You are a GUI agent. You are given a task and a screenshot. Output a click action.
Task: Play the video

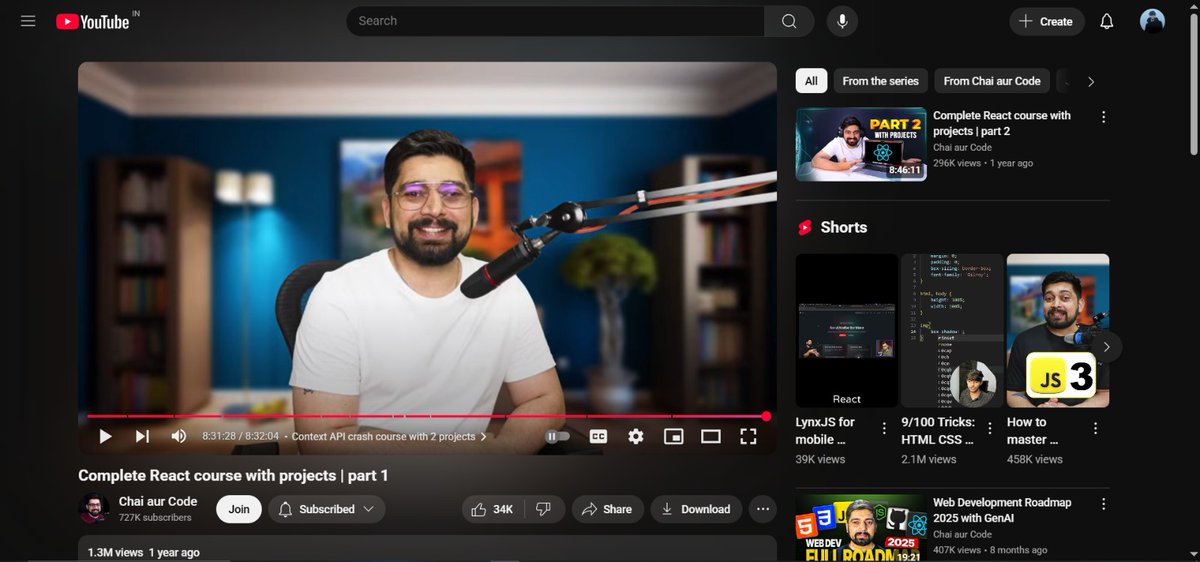105,436
